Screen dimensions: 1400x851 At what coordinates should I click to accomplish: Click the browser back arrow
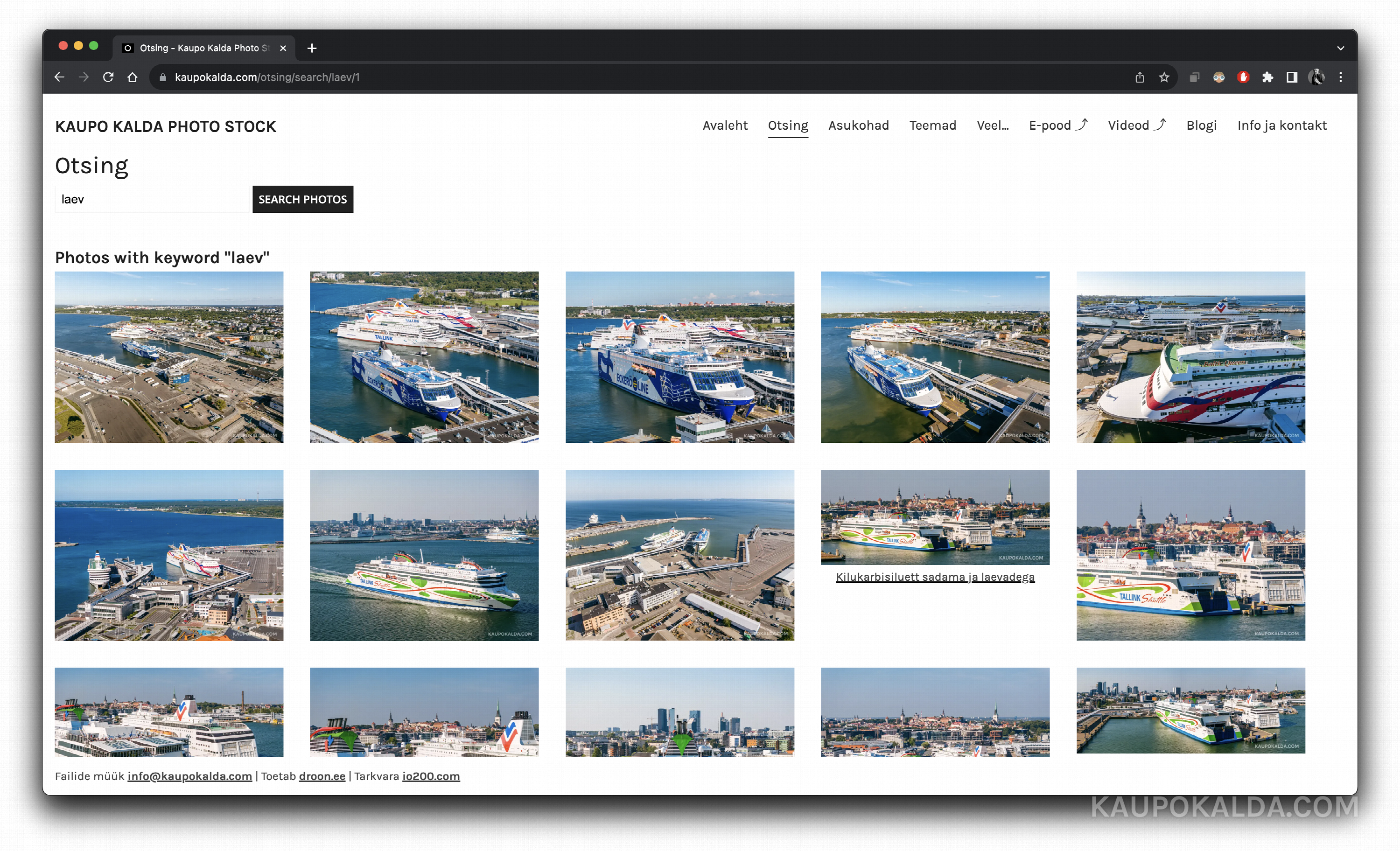click(x=60, y=77)
